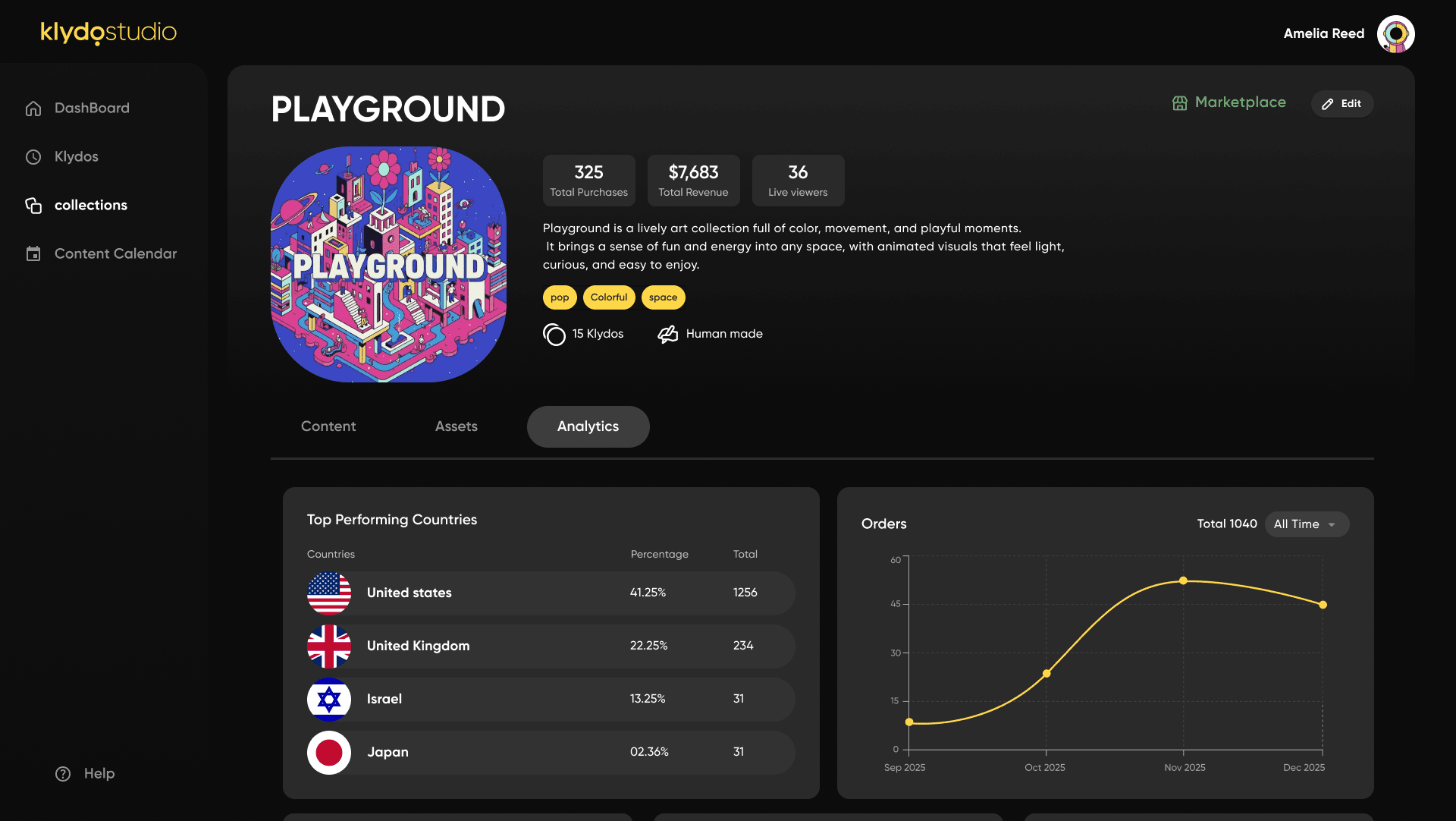The height and width of the screenshot is (821, 1456).
Task: Click the Help question mark icon
Action: [63, 774]
